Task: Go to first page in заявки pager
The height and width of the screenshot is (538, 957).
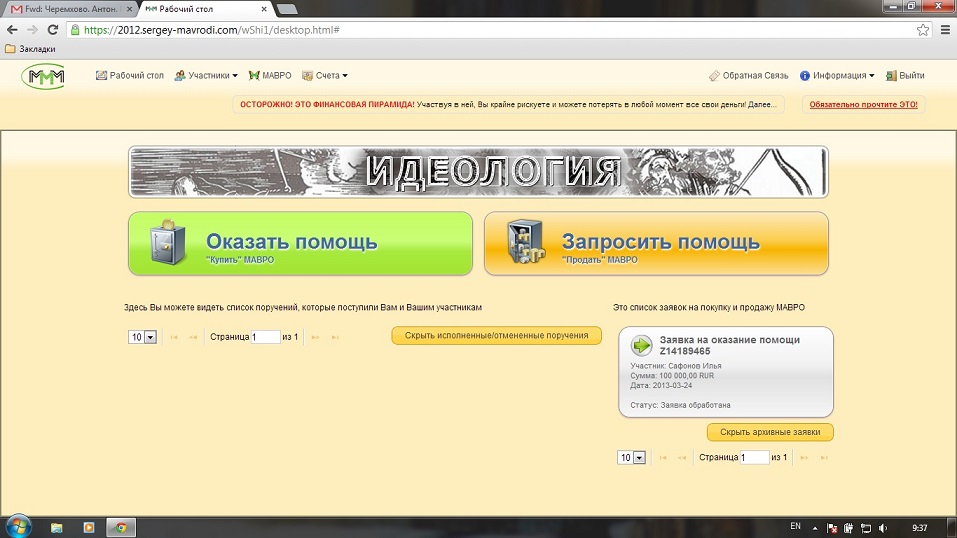Action: click(x=663, y=457)
